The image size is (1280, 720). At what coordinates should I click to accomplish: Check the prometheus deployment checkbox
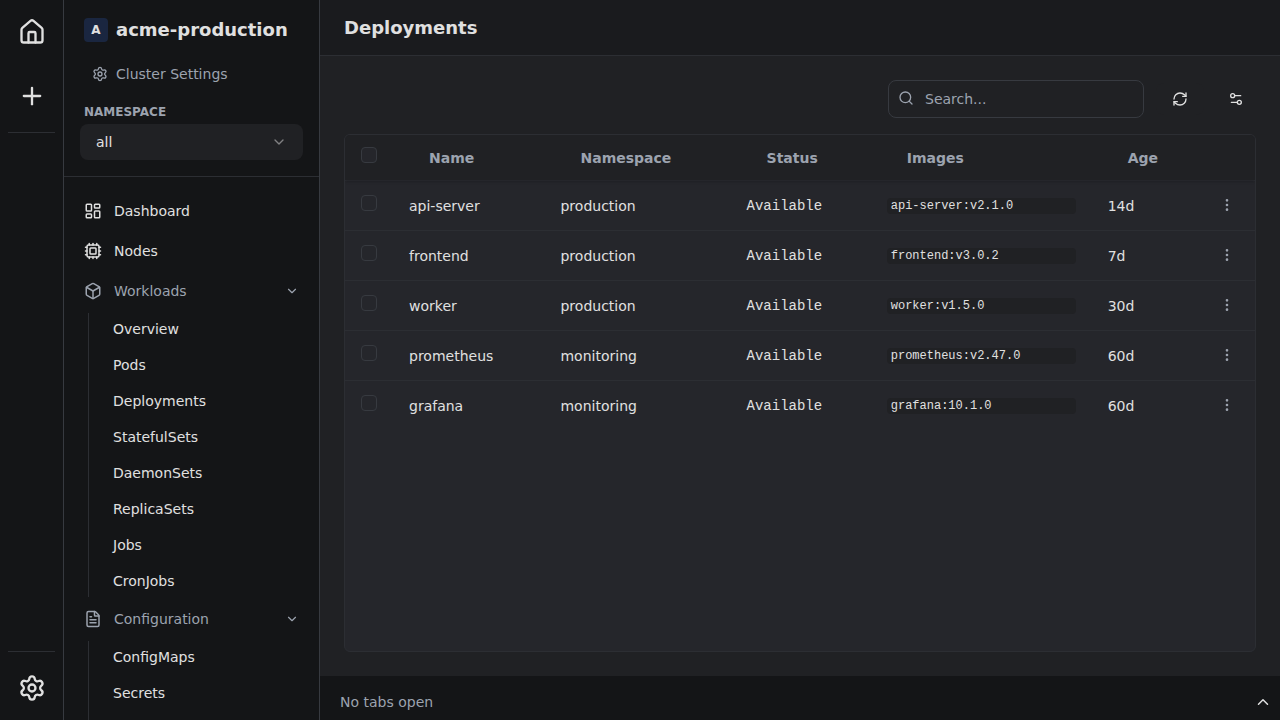(x=368, y=353)
